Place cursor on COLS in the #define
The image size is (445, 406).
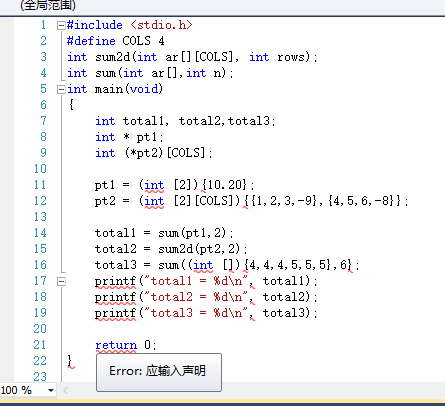[x=136, y=41]
